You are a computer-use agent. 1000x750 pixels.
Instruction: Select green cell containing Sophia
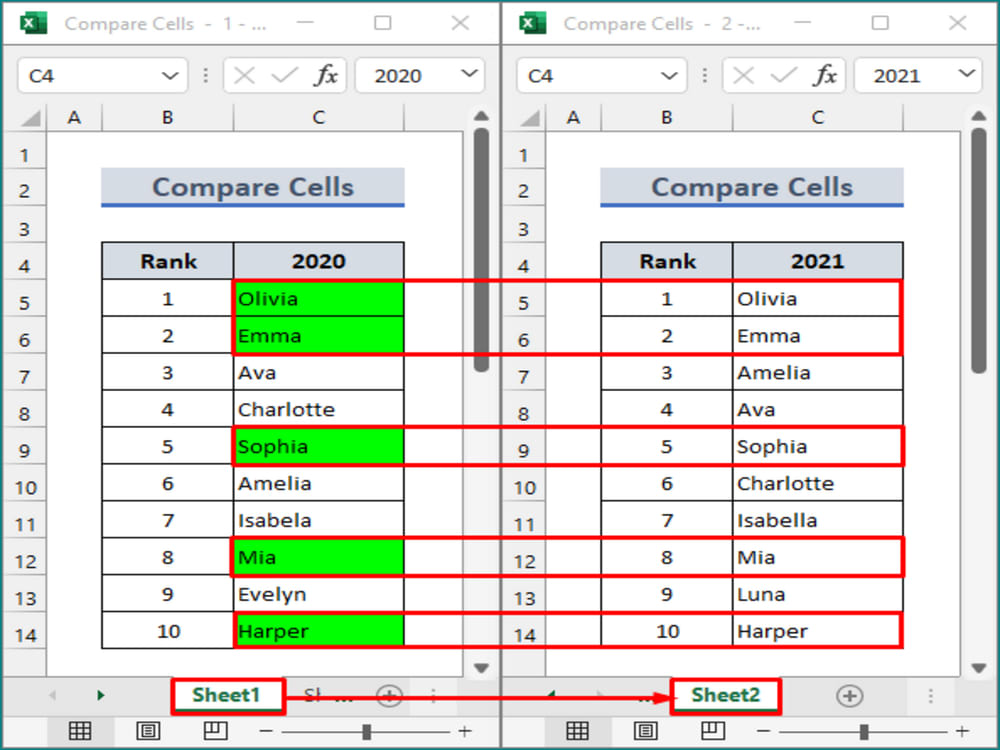tap(318, 447)
